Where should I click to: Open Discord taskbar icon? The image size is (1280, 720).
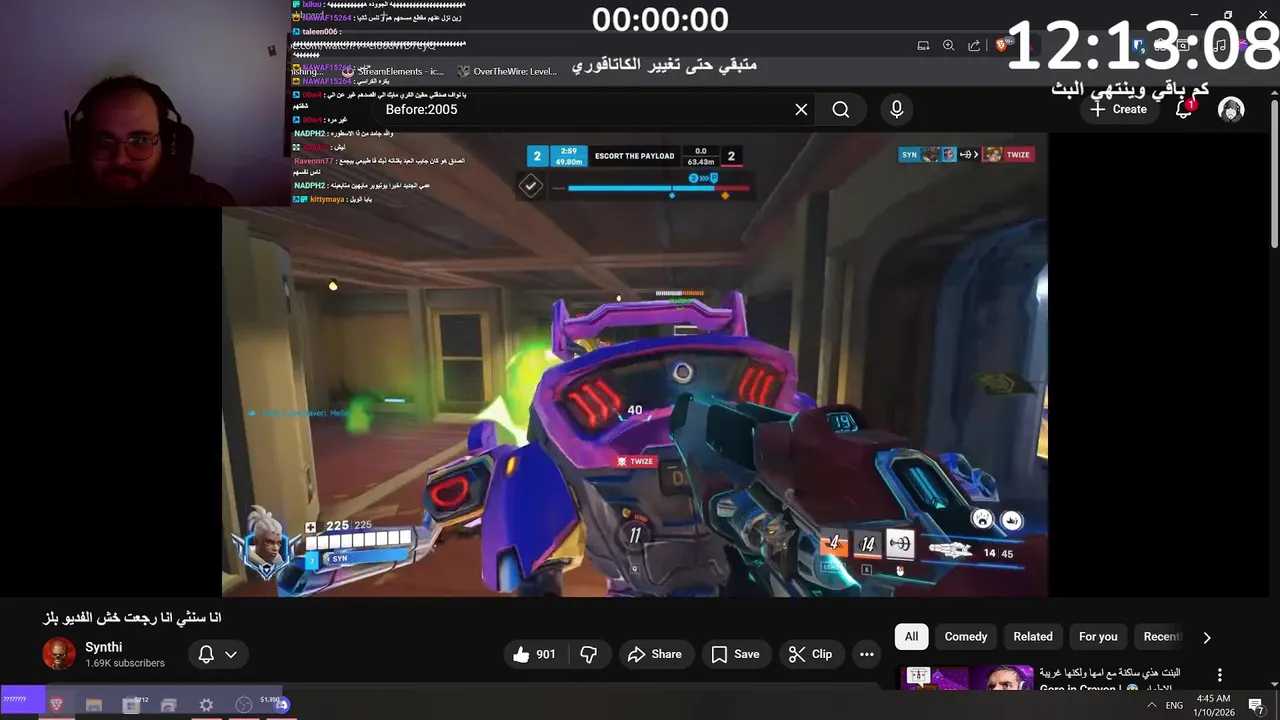click(282, 705)
